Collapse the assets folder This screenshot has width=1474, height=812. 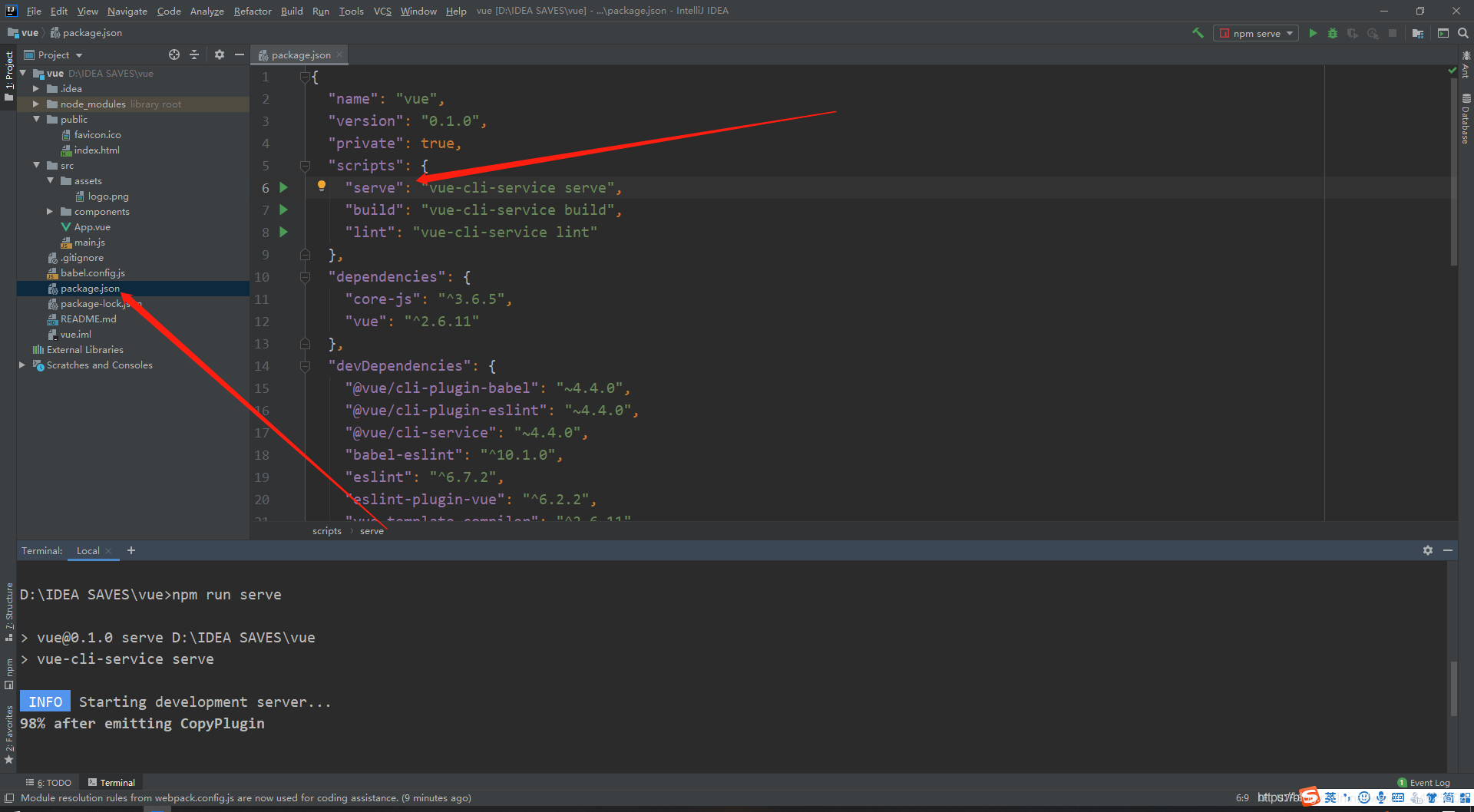[50, 180]
